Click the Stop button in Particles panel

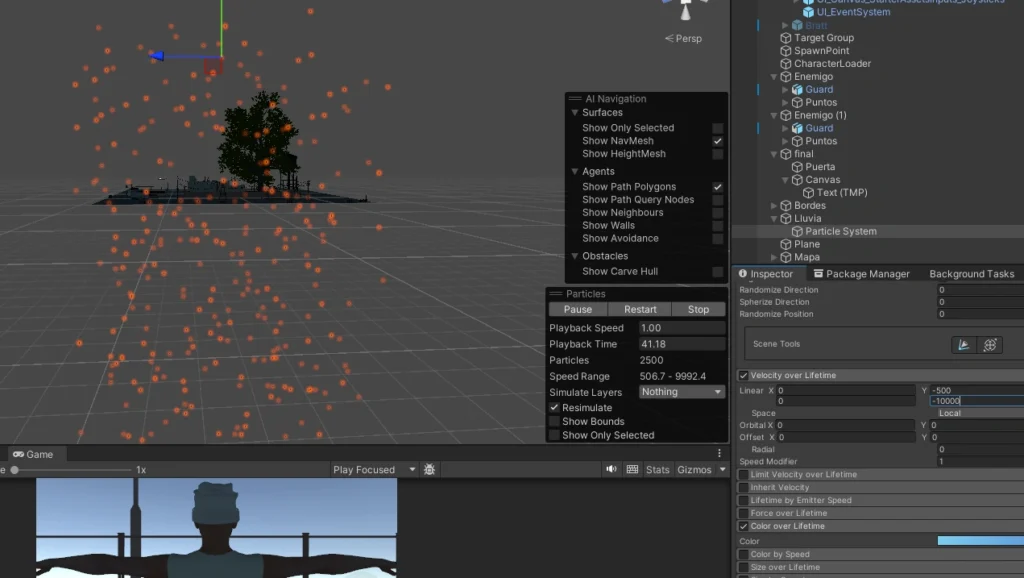tap(698, 309)
